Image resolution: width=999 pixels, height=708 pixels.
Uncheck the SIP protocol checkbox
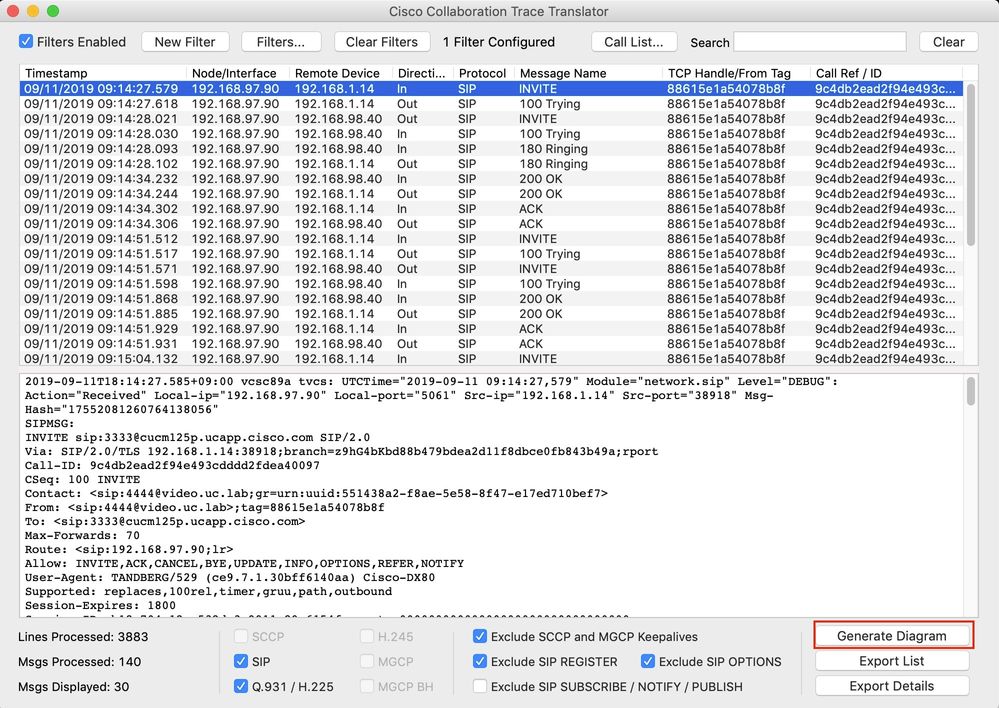click(241, 661)
